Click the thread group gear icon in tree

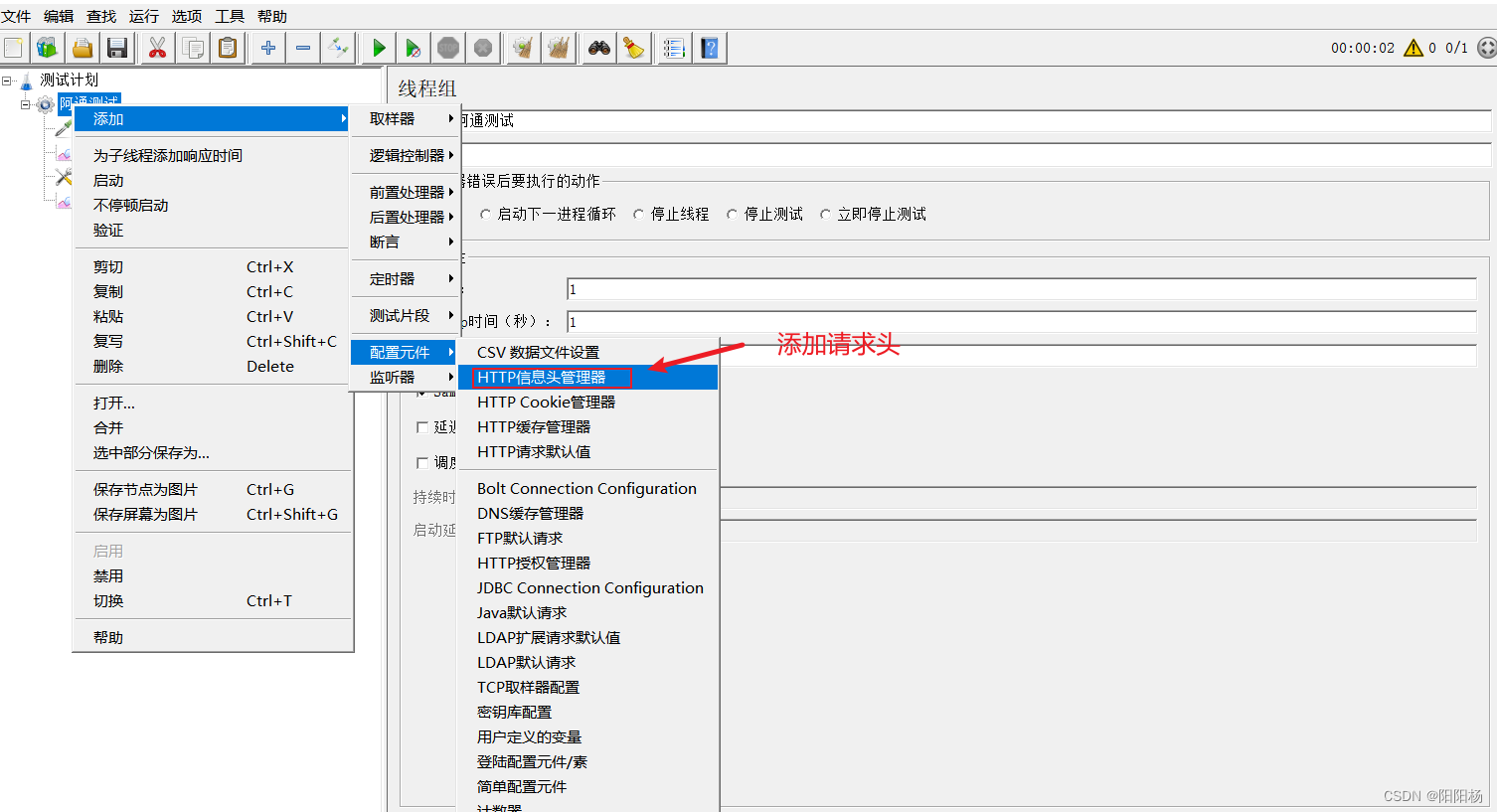point(46,104)
